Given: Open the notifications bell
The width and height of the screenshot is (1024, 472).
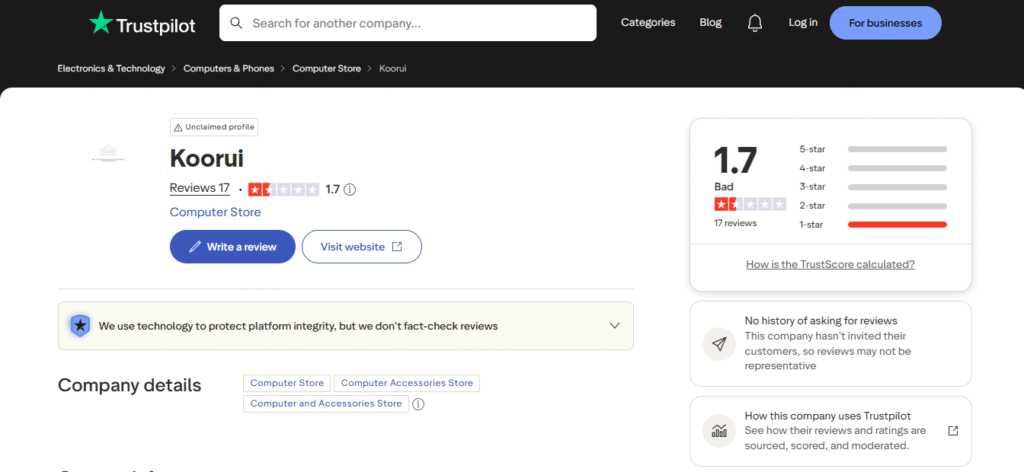Looking at the screenshot, I should 754,23.
